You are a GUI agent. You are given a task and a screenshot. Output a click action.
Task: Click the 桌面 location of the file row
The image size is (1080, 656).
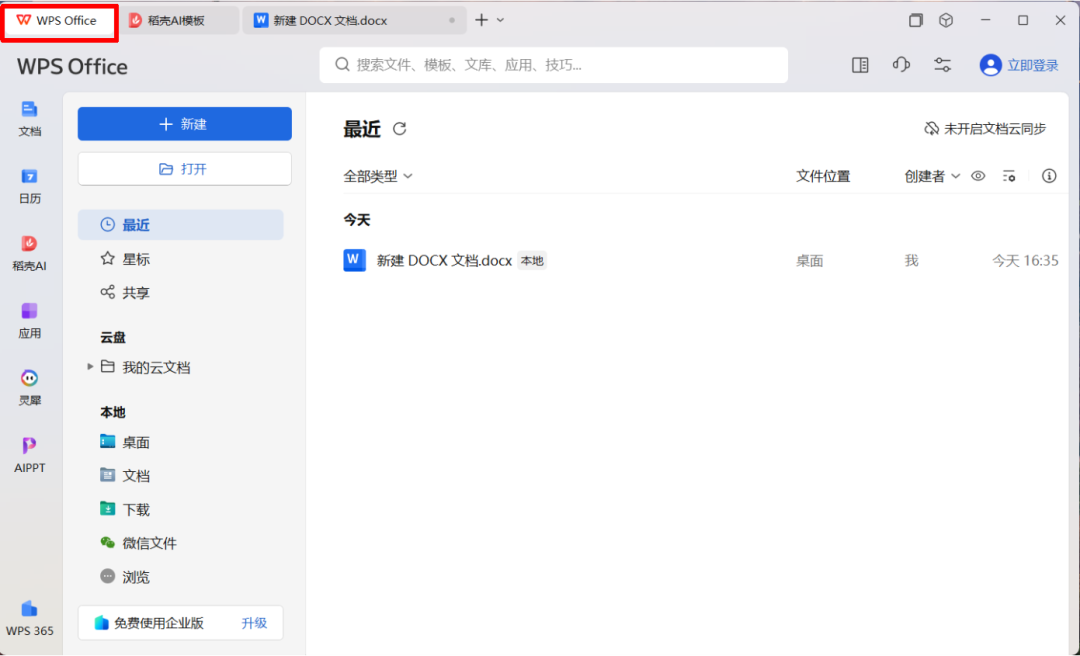click(x=810, y=261)
